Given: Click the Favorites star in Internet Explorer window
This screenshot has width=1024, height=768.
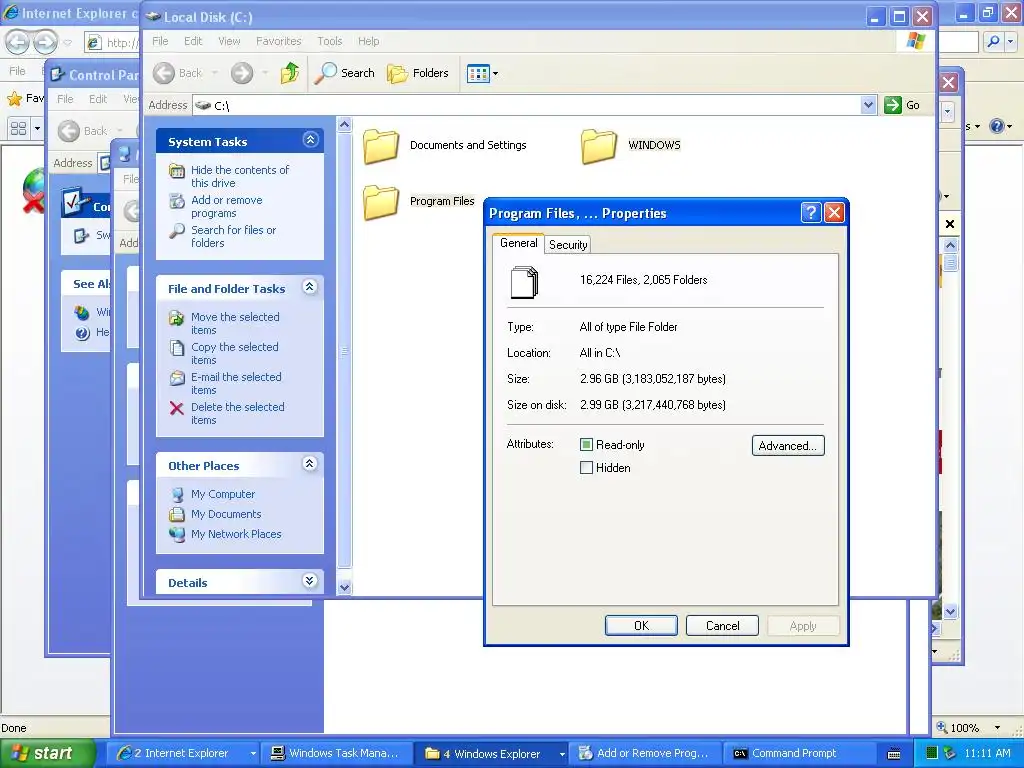Looking at the screenshot, I should (x=14, y=99).
